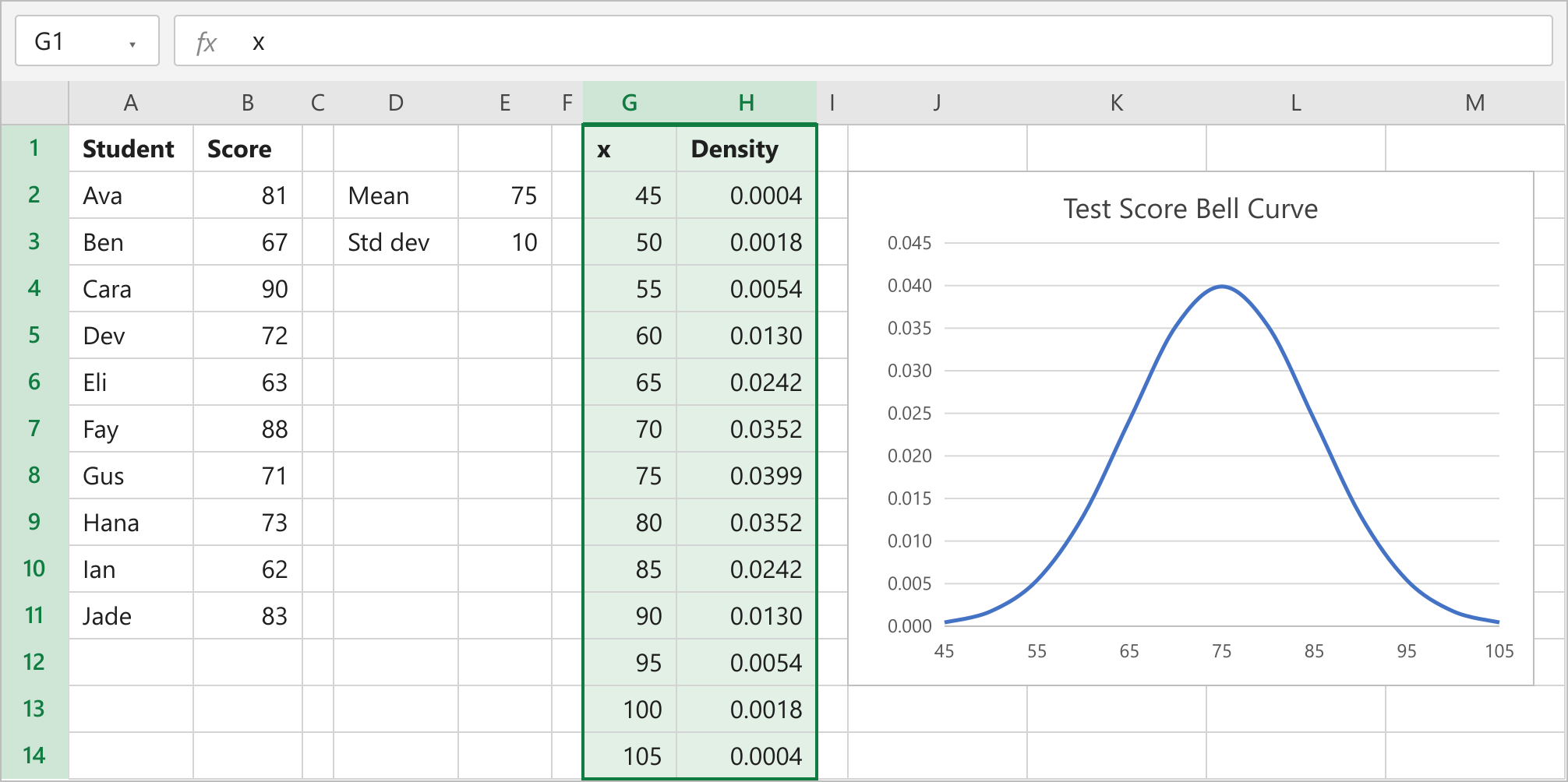Select the Std dev label cell

(x=396, y=241)
